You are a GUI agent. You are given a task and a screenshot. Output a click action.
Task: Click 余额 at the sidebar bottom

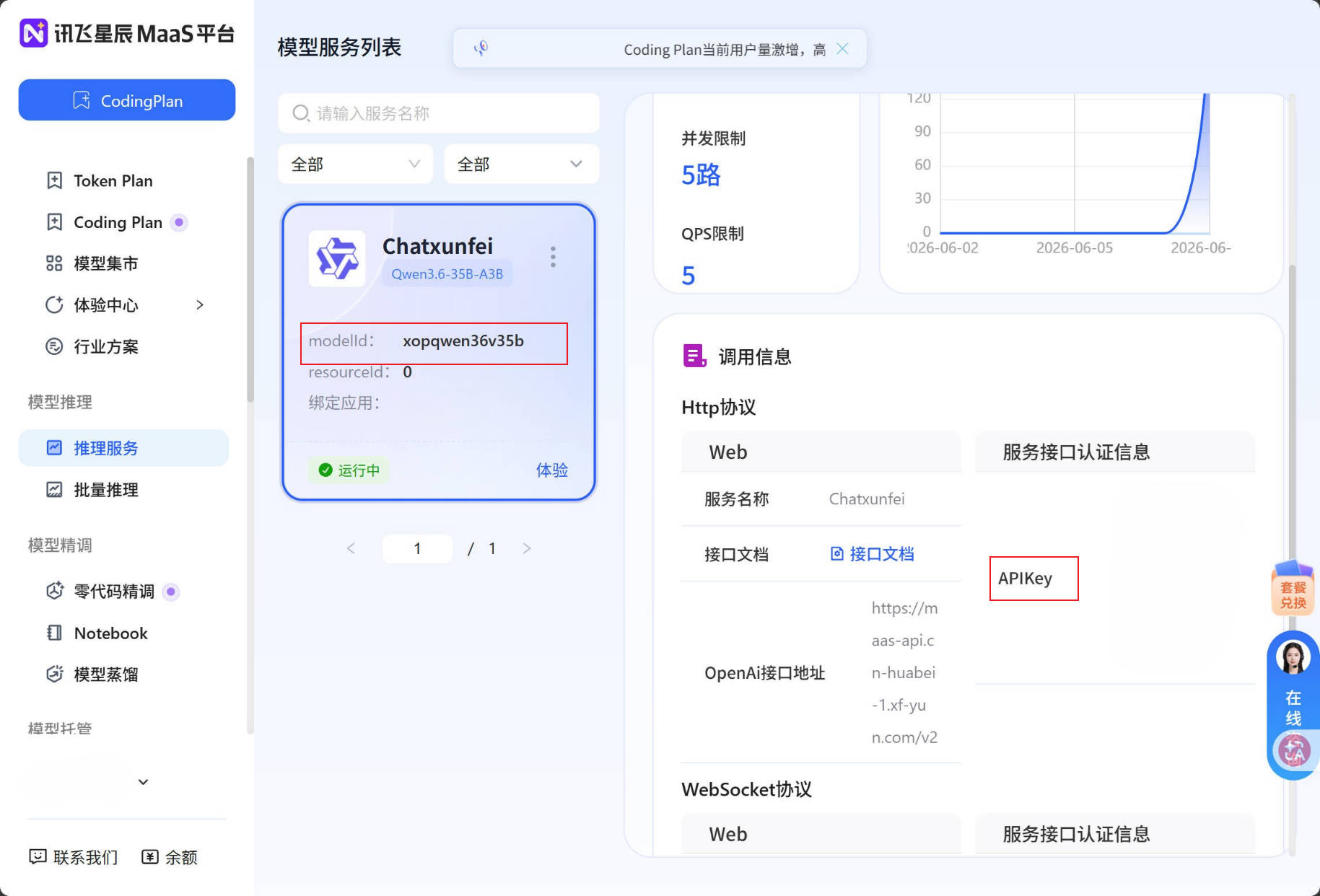[x=169, y=857]
